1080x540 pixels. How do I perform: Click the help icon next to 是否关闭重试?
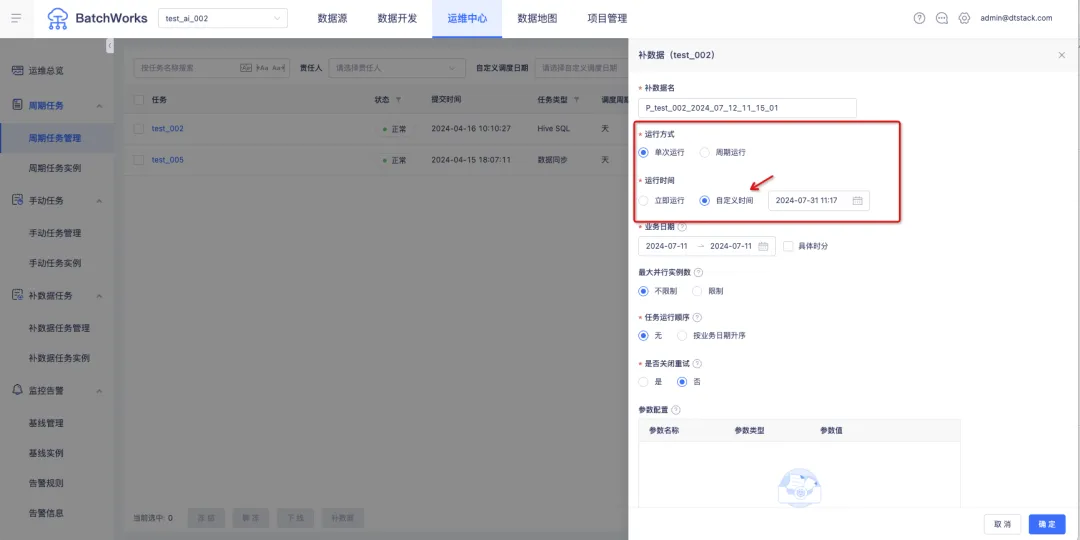(x=697, y=363)
